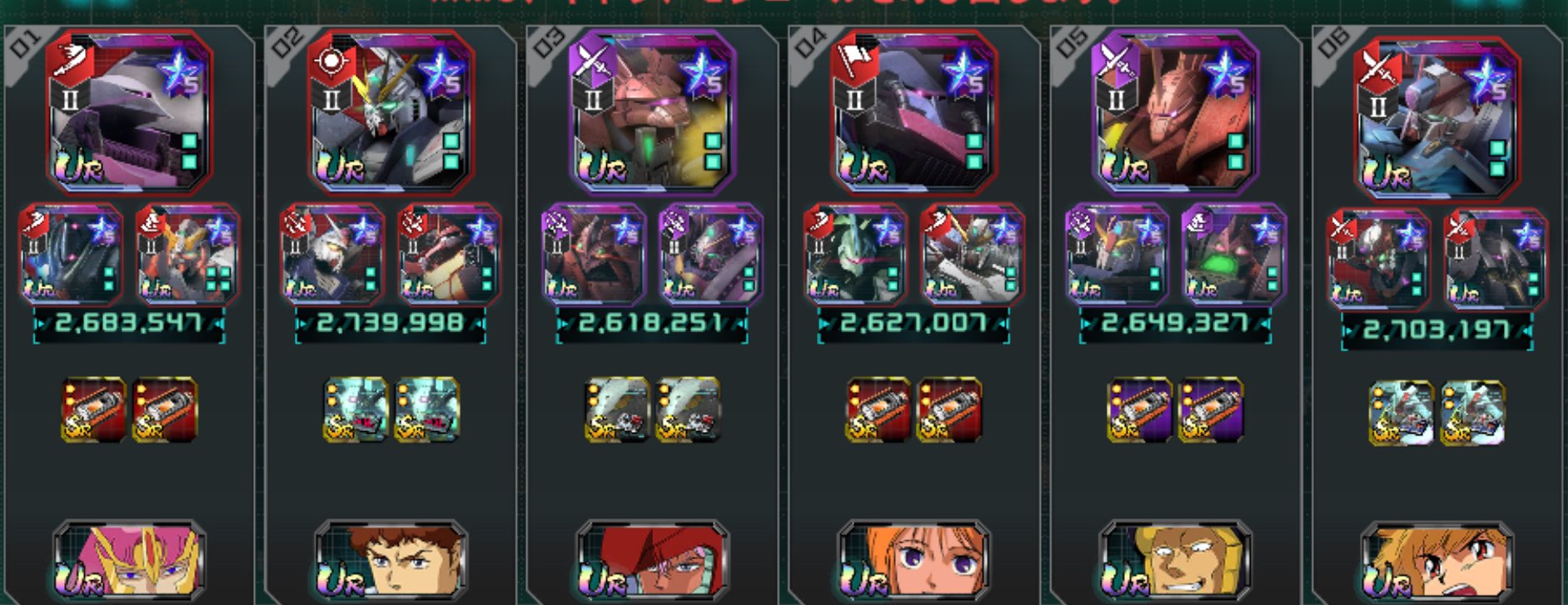Screen dimensions: 1568x605
Task: Select squad 02 white Gundam leader unit
Action: [x=391, y=112]
